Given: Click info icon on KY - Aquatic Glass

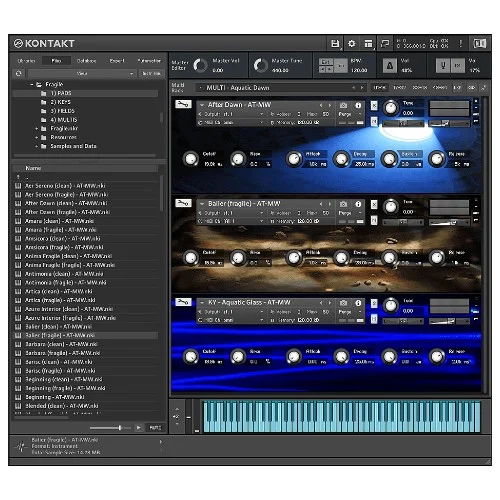Looking at the screenshot, I should (358, 303).
